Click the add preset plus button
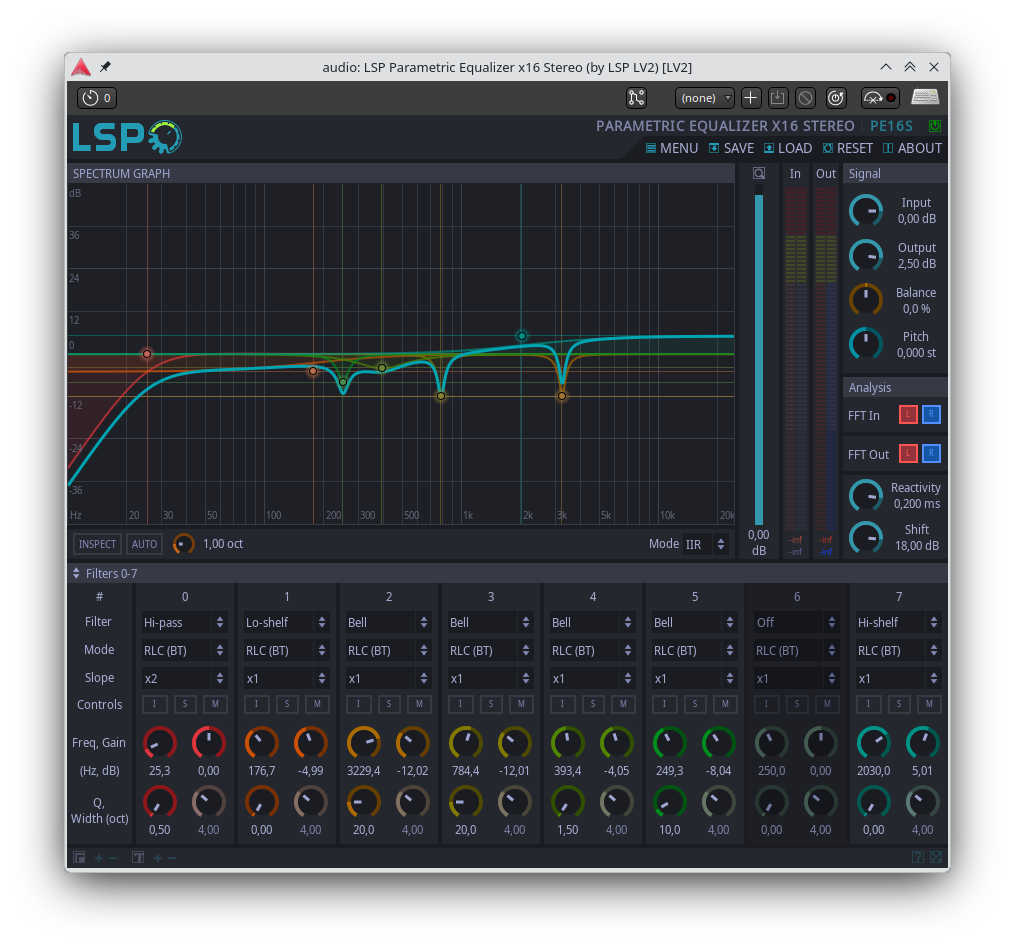Image resolution: width=1015 pixels, height=949 pixels. 751,97
